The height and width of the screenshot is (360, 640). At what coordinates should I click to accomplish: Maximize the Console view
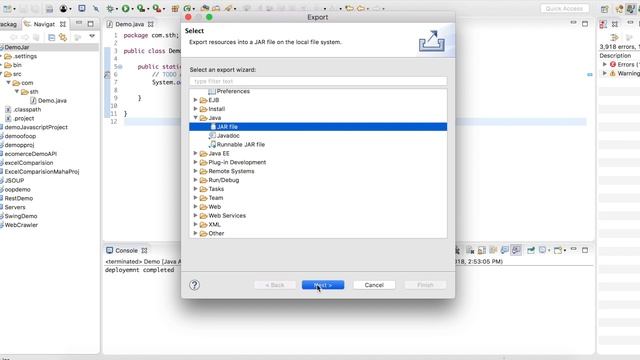coord(585,250)
